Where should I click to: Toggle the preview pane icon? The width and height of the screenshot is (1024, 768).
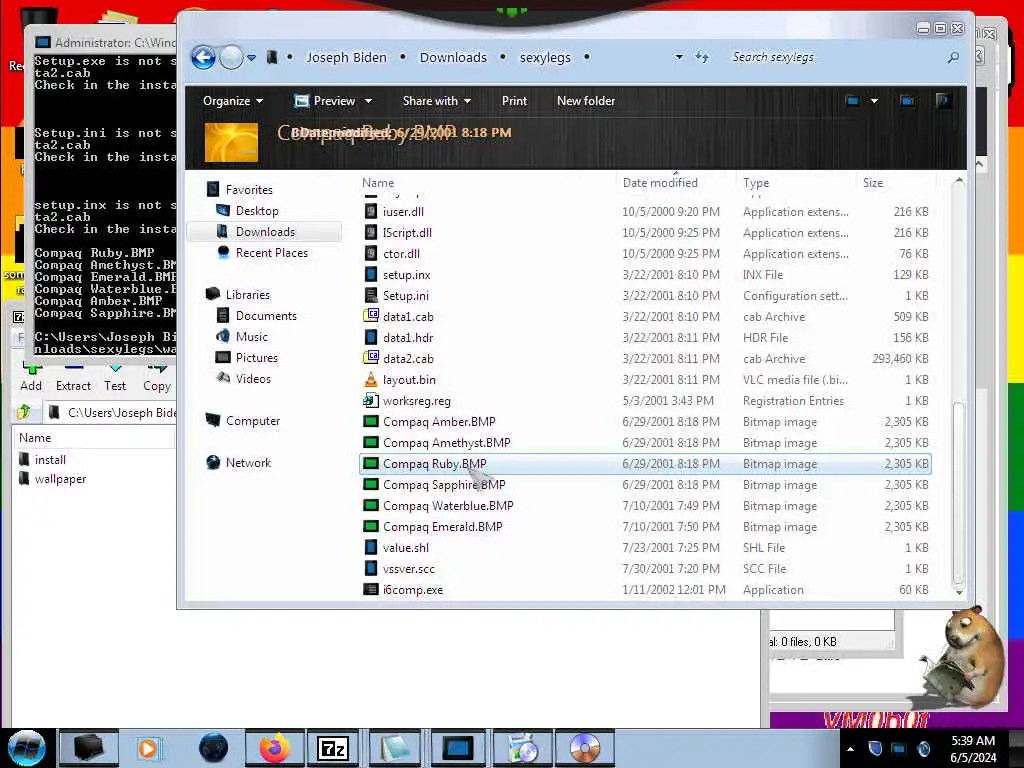(x=907, y=101)
